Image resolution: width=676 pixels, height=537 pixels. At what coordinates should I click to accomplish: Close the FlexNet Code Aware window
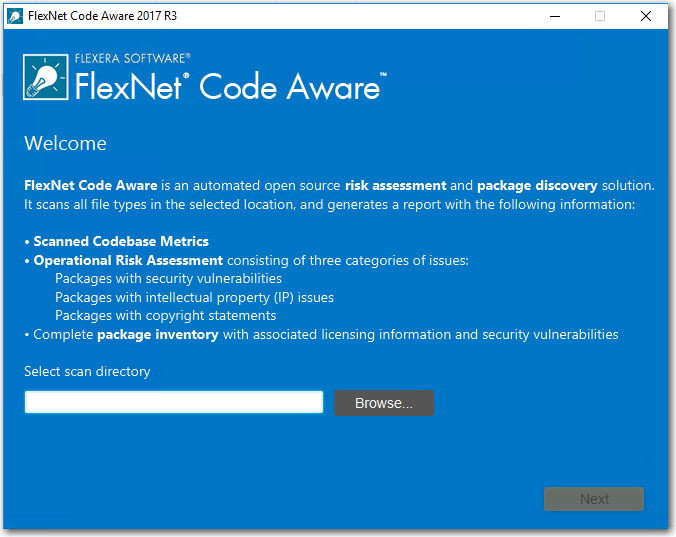646,16
